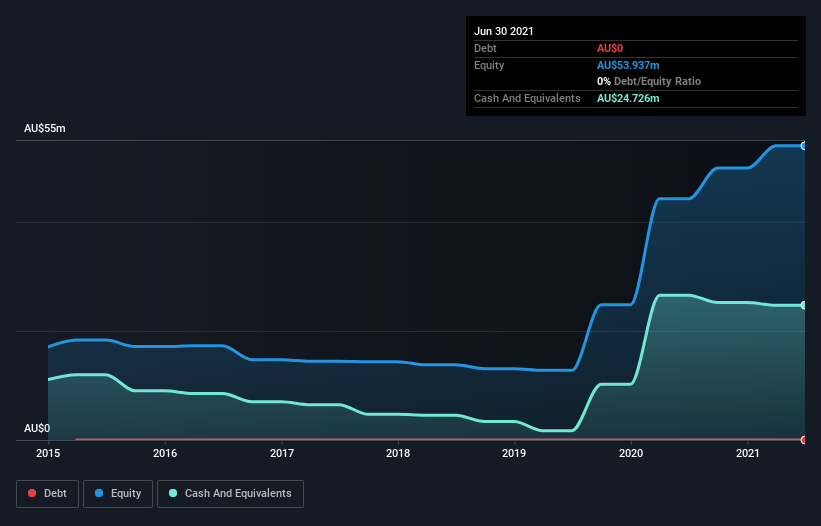This screenshot has height=526, width=821.
Task: Click the 0% Debt/Equity Ratio text
Action: tap(649, 81)
